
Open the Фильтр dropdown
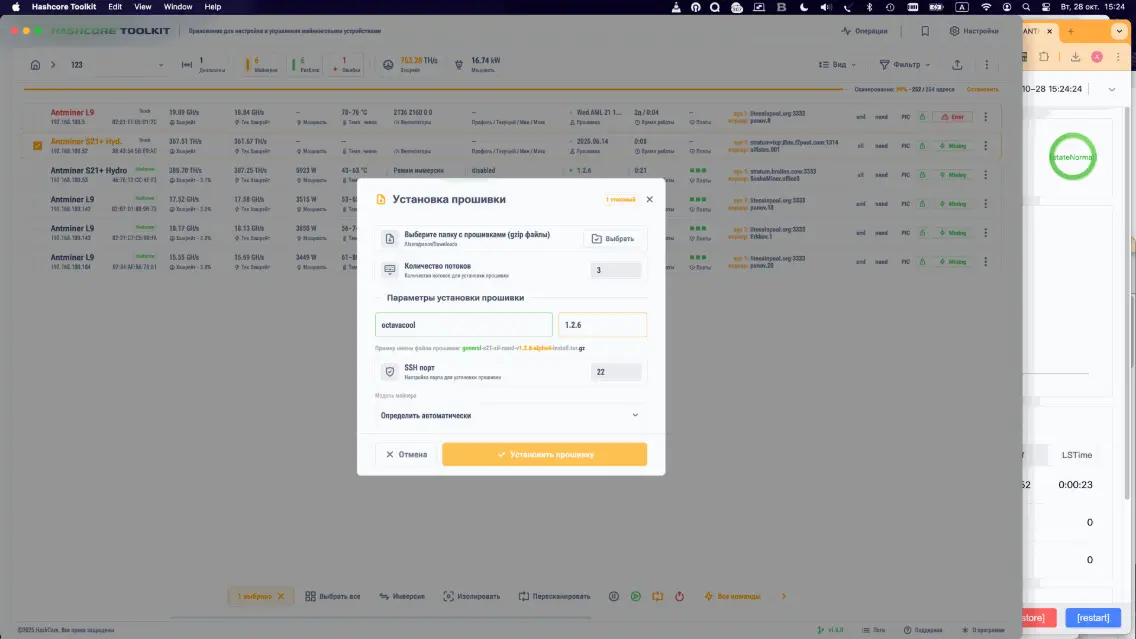point(904,65)
